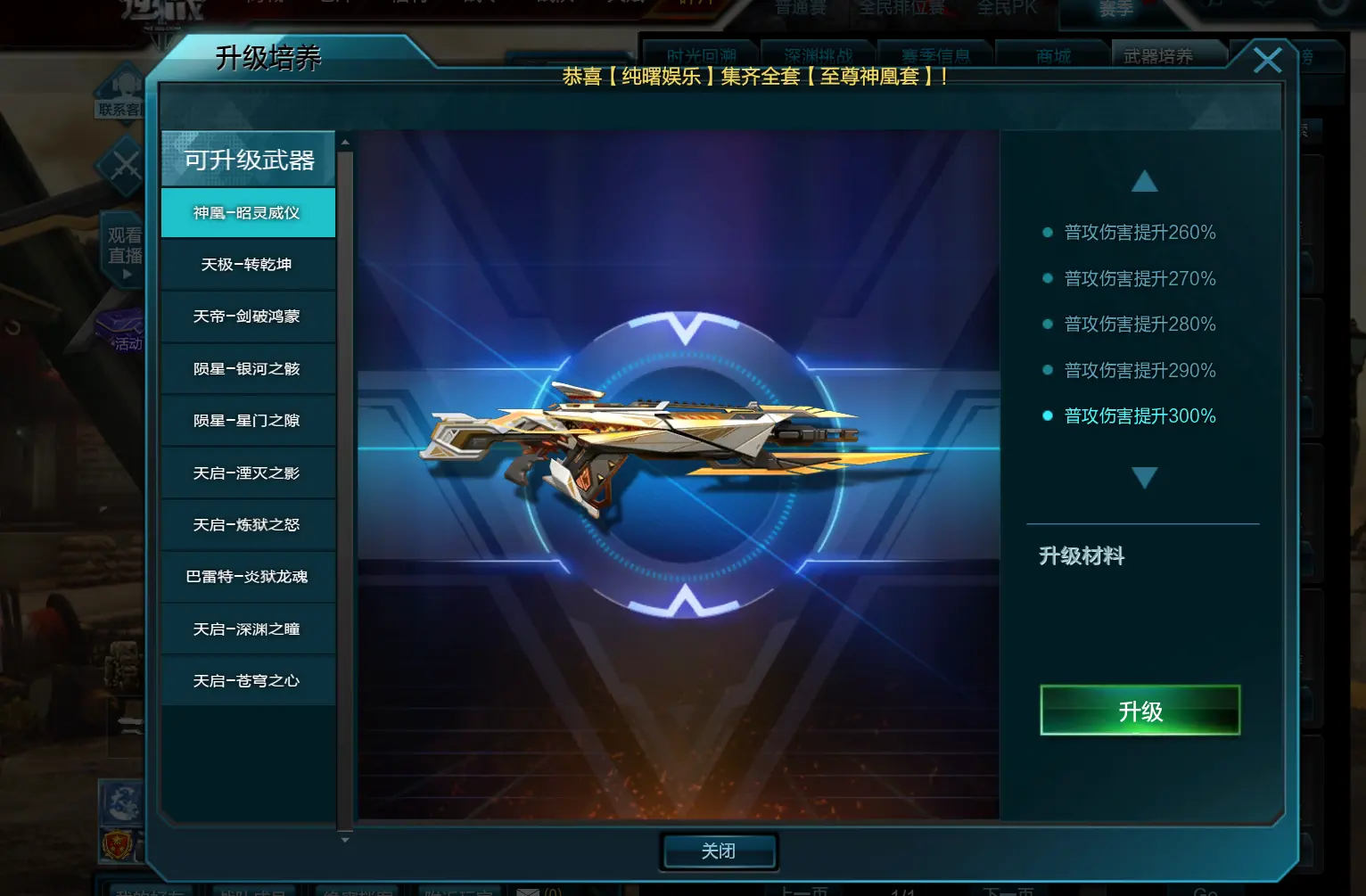Image resolution: width=1366 pixels, height=896 pixels.
Task: Click weapon list scrollbar down arrow
Action: click(x=345, y=839)
